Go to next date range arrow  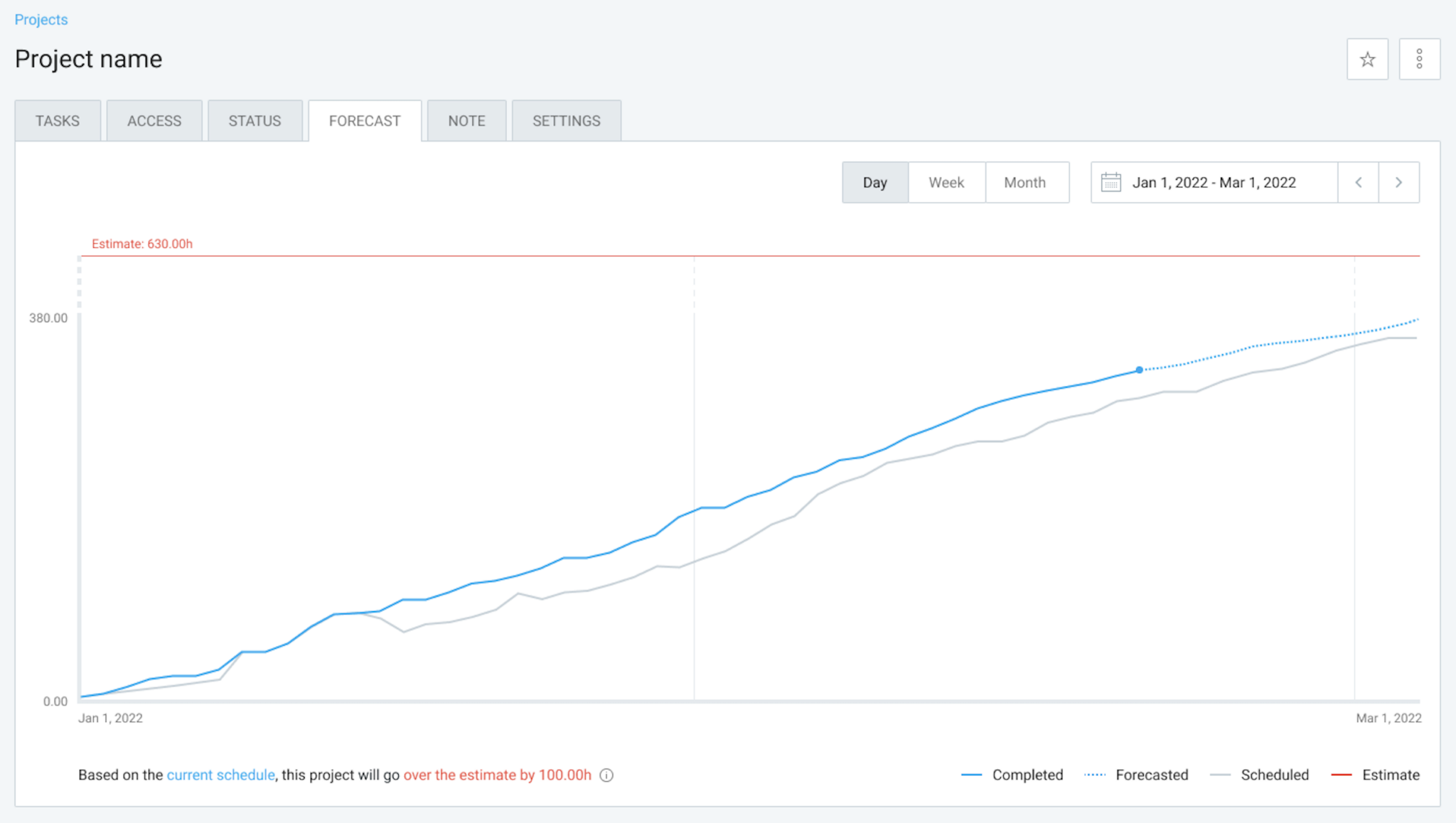pos(1398,183)
